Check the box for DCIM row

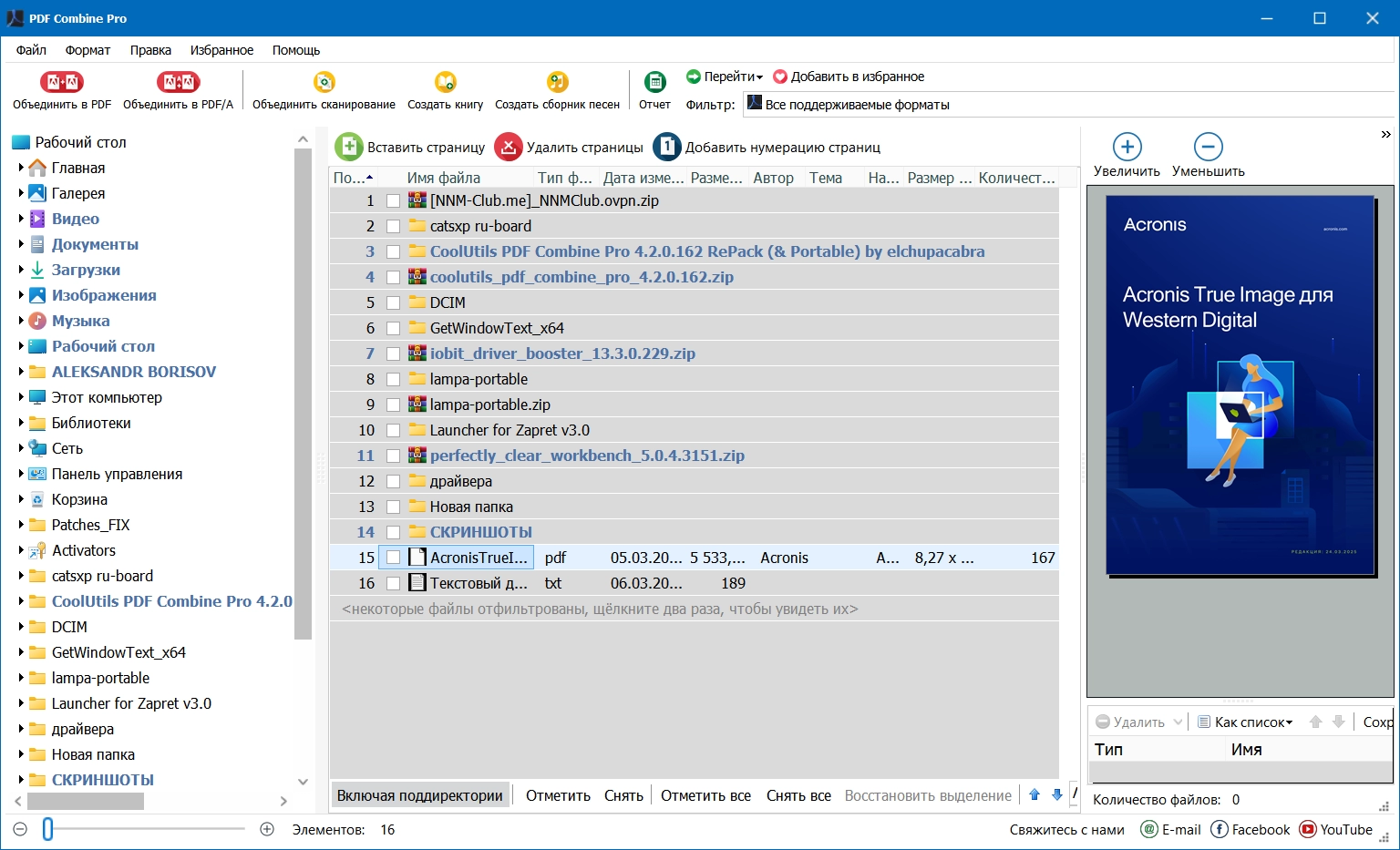(x=393, y=302)
